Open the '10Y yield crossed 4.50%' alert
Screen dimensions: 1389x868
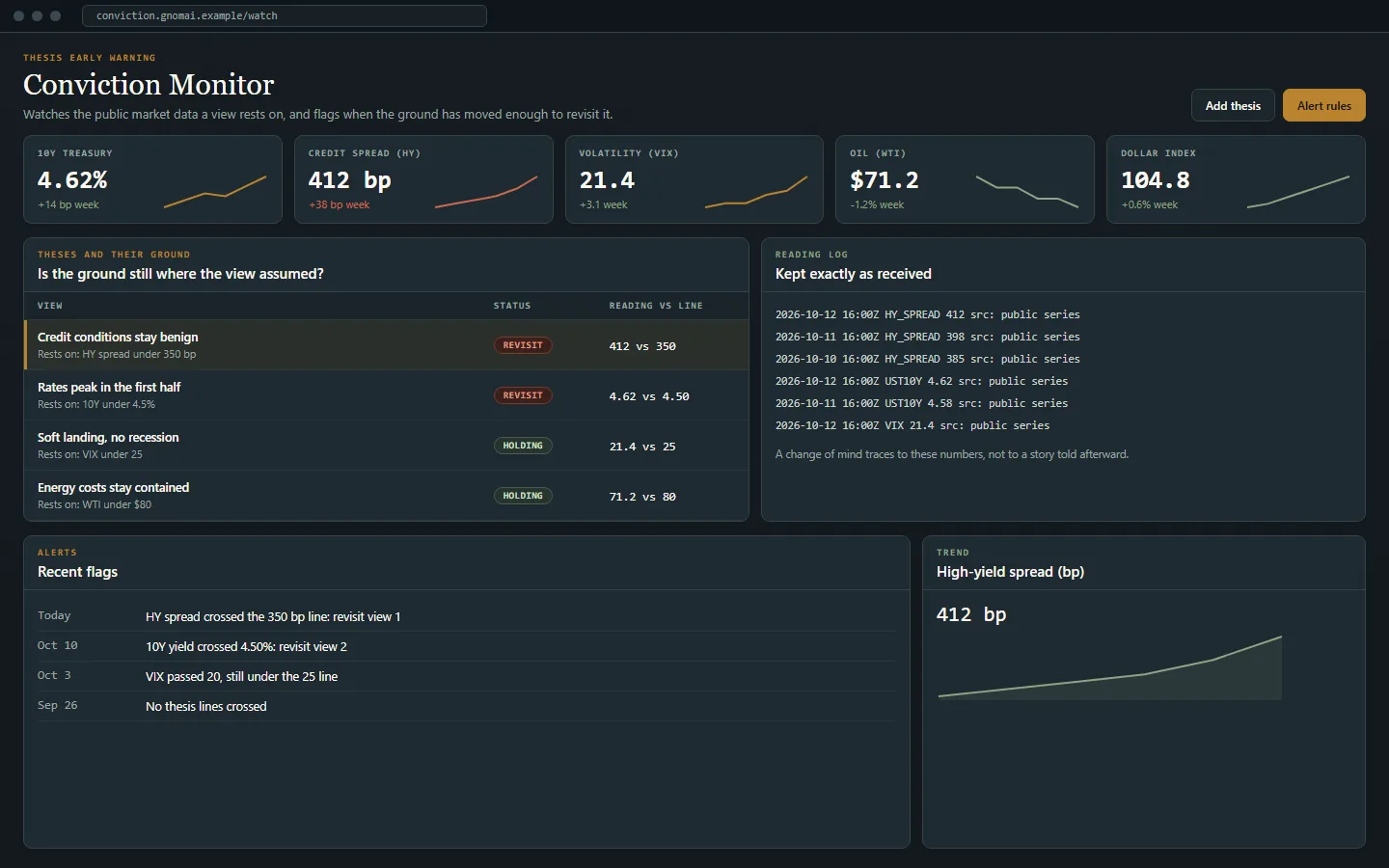[x=466, y=646]
